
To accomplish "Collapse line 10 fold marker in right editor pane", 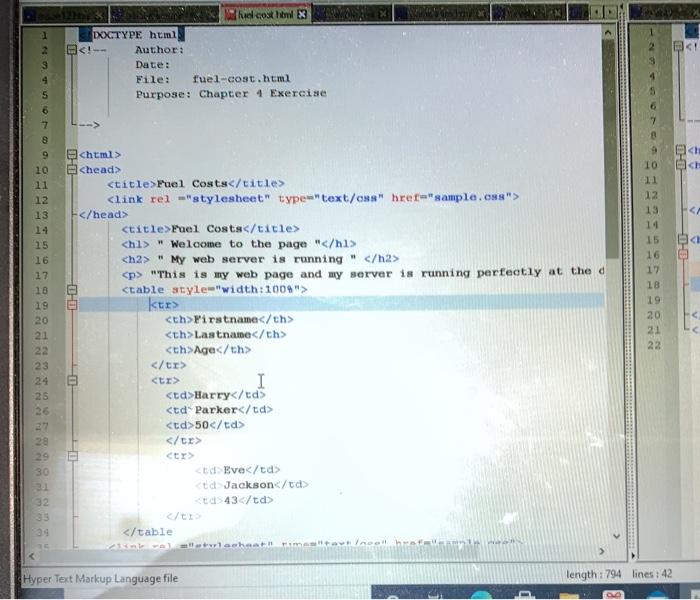I will [x=681, y=165].
